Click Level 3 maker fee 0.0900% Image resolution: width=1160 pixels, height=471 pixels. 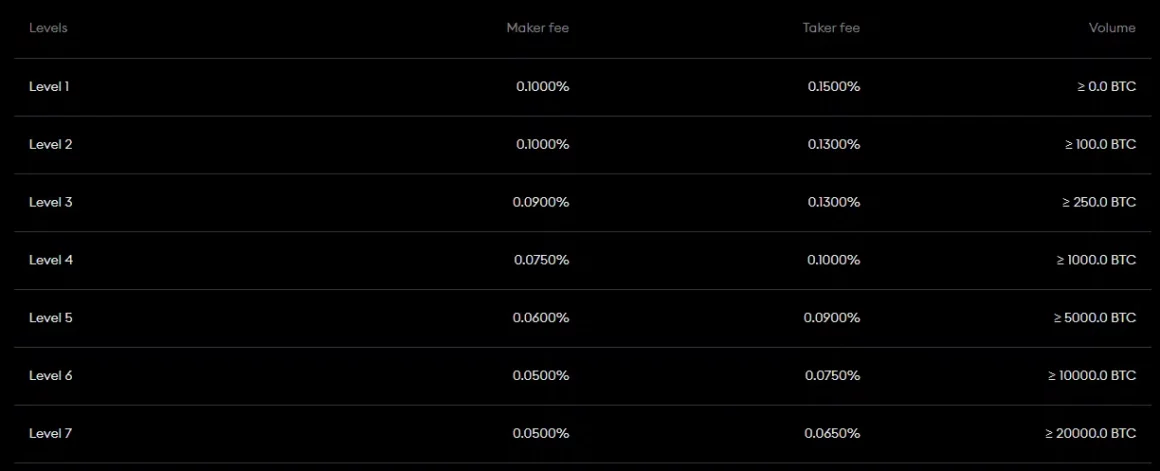pos(541,202)
